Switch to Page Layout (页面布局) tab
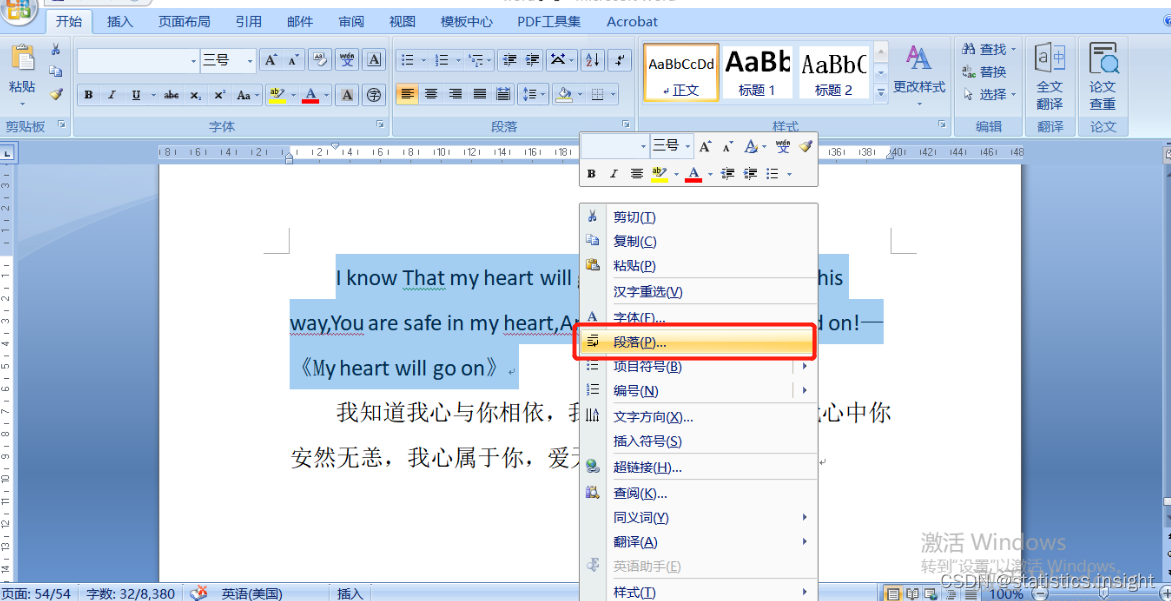1171x601 pixels. click(184, 22)
